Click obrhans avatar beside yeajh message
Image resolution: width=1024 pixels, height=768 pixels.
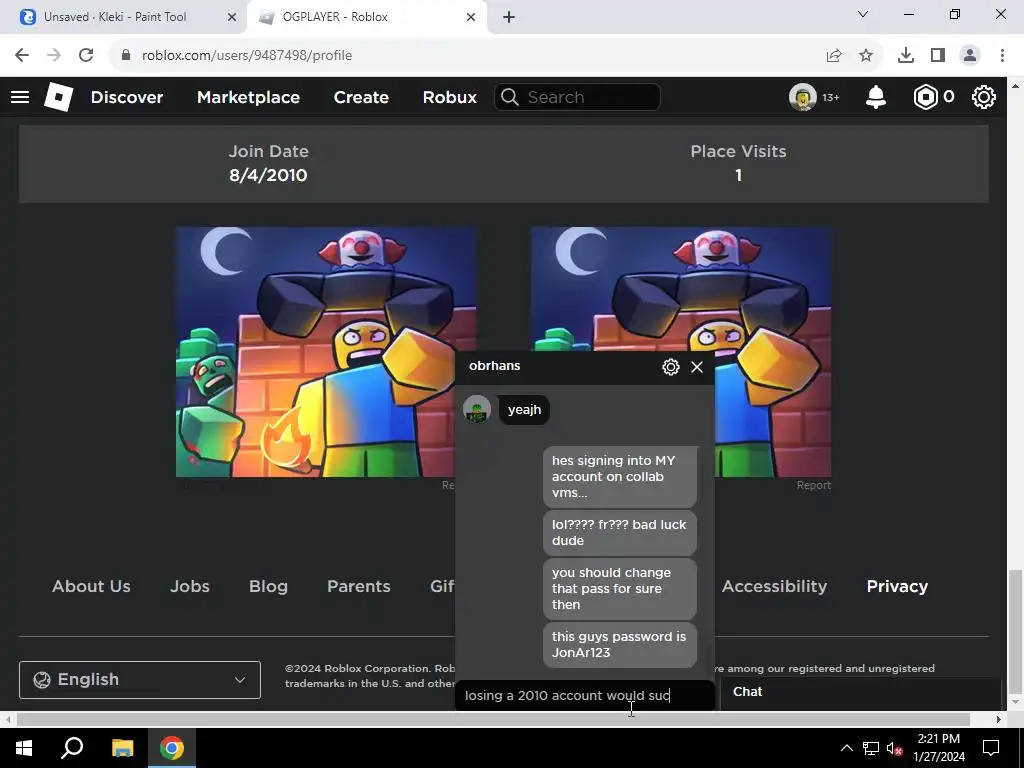point(477,410)
